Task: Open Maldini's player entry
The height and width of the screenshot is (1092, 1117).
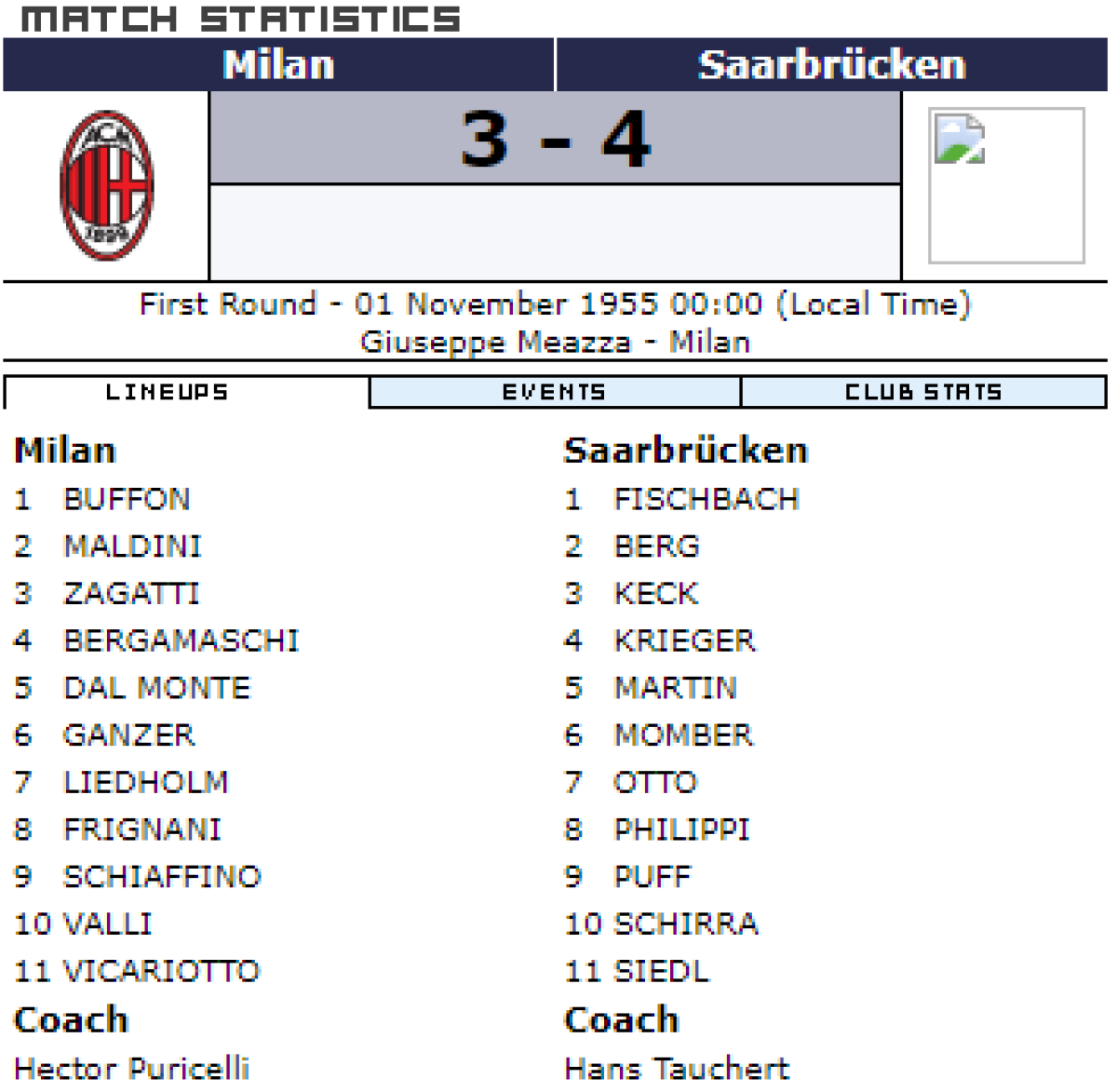Action: [132, 546]
